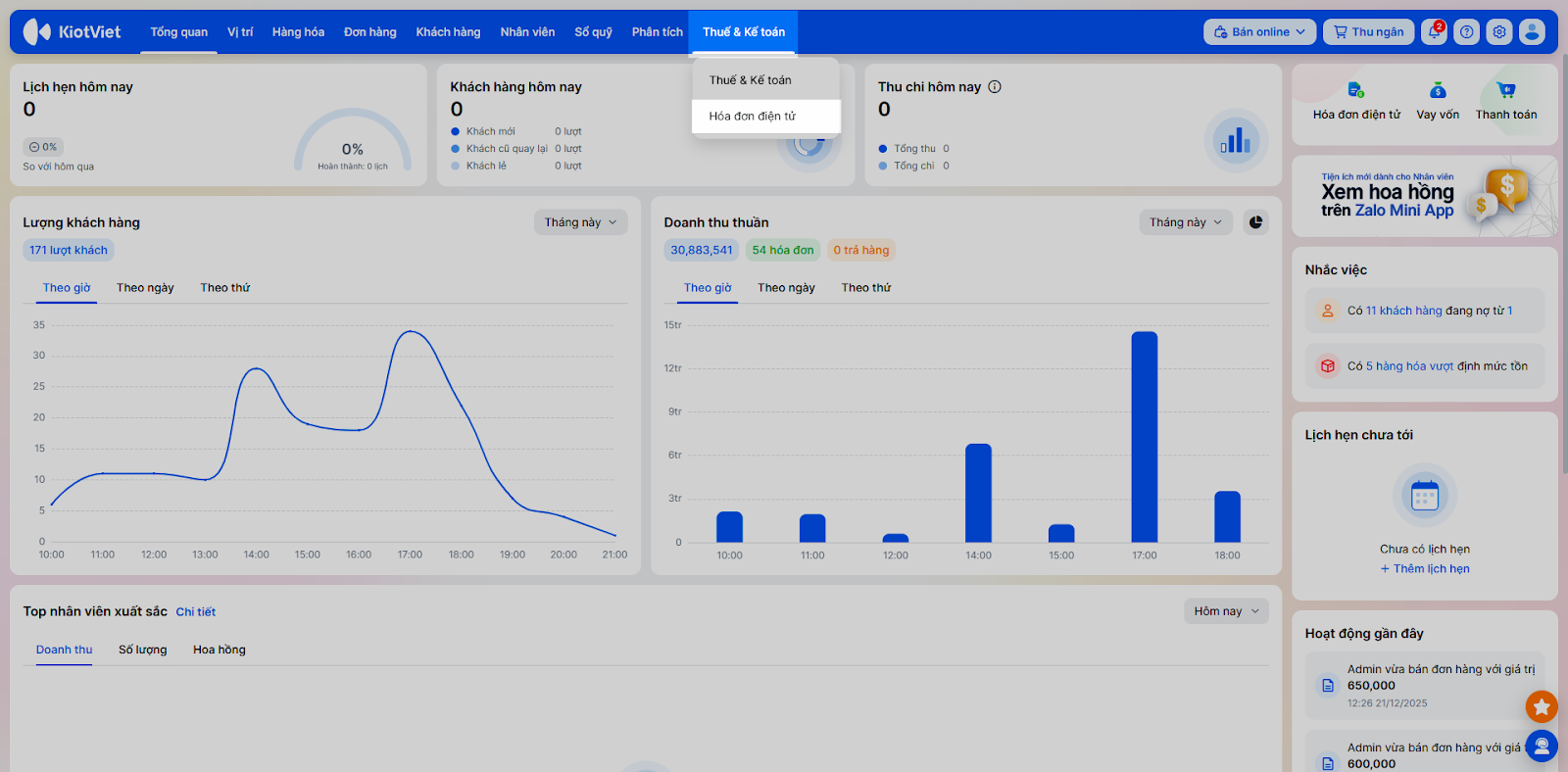Open the notifications bell icon
The width and height of the screenshot is (1568, 772).
(1435, 32)
